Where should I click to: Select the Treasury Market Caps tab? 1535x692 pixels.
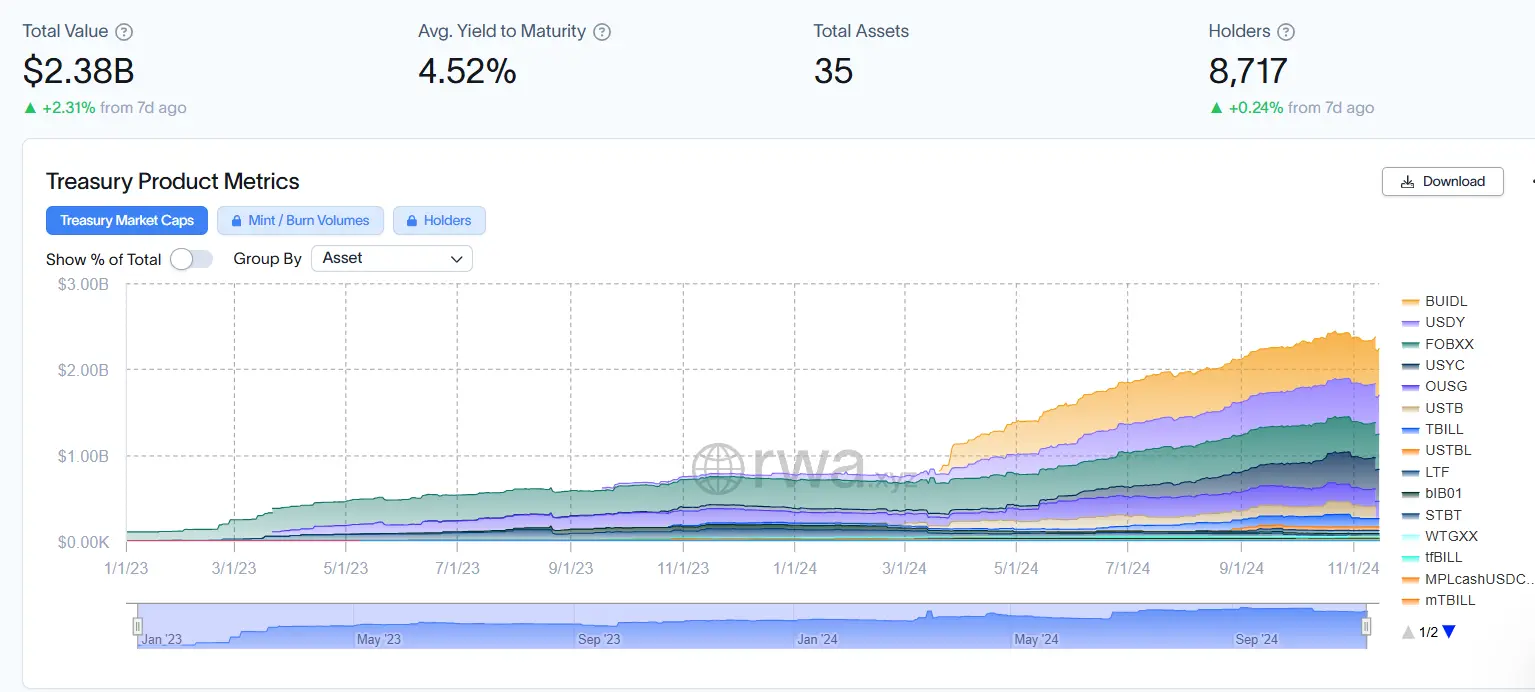tap(127, 220)
